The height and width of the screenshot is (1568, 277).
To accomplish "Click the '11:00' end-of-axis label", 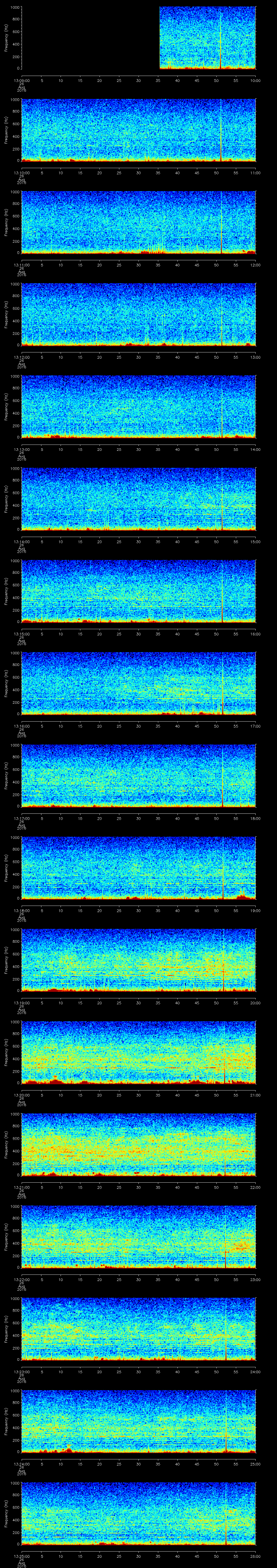I will click(256, 173).
